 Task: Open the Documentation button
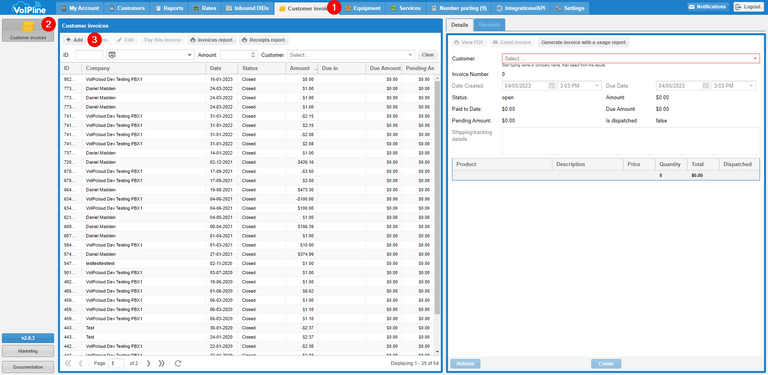tap(28, 367)
